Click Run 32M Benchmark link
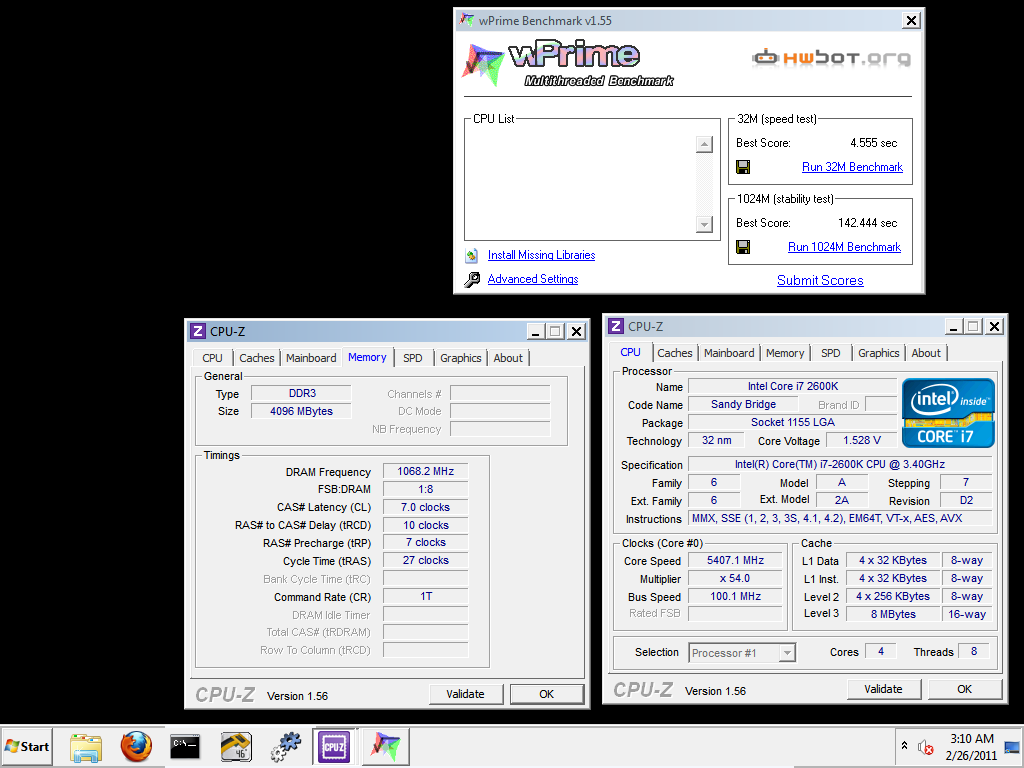Screen dimensions: 1024x768 click(x=852, y=167)
